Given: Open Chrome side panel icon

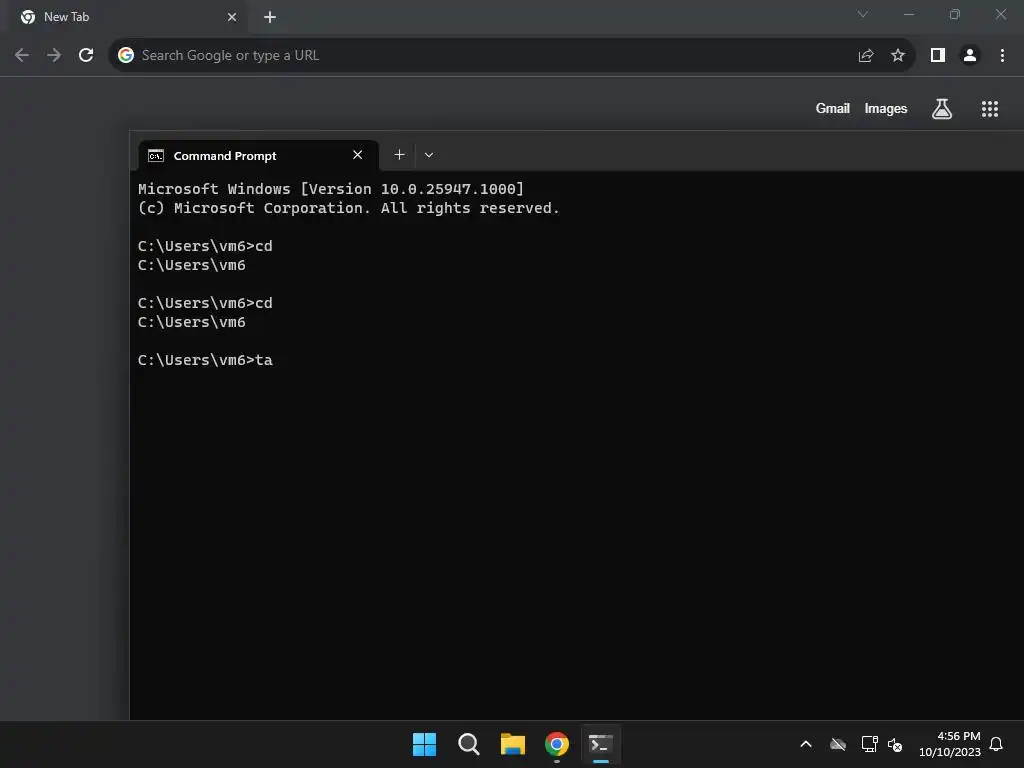Looking at the screenshot, I should (938, 56).
